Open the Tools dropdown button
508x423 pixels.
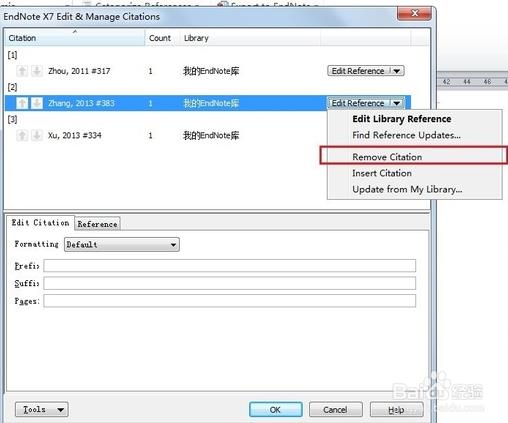pos(42,410)
